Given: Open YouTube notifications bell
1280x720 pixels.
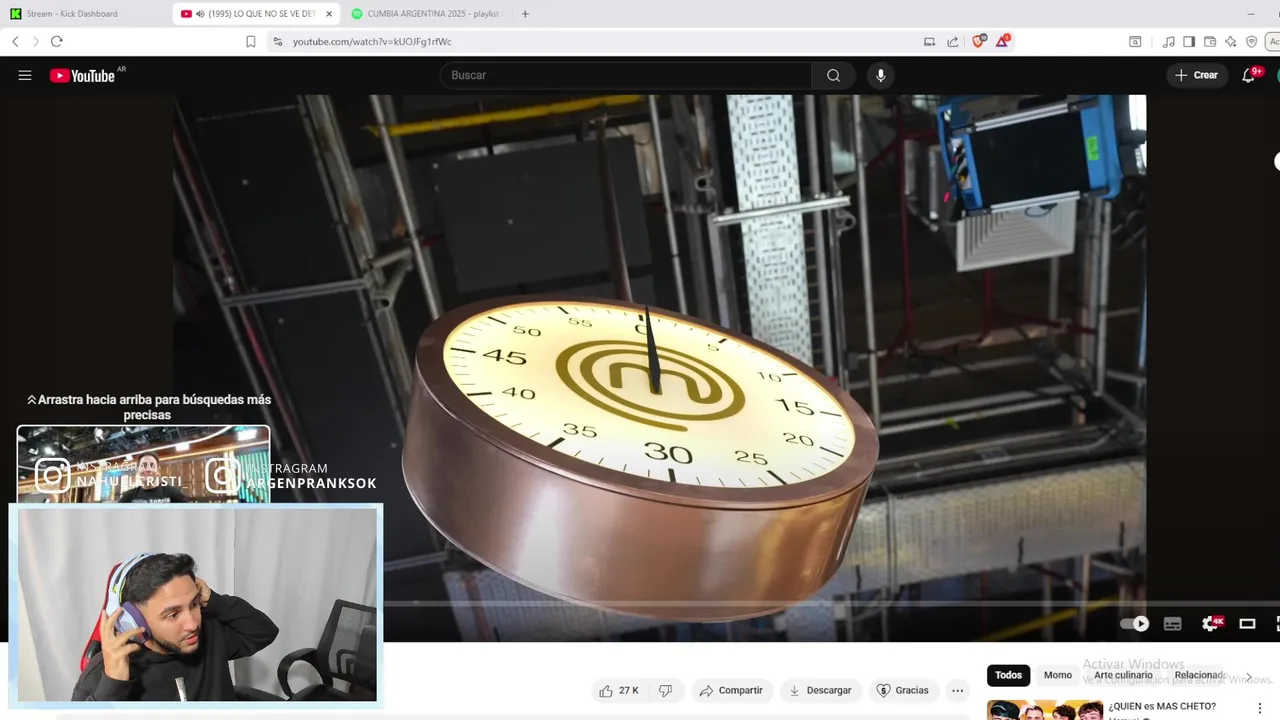Looking at the screenshot, I should pyautogui.click(x=1248, y=75).
